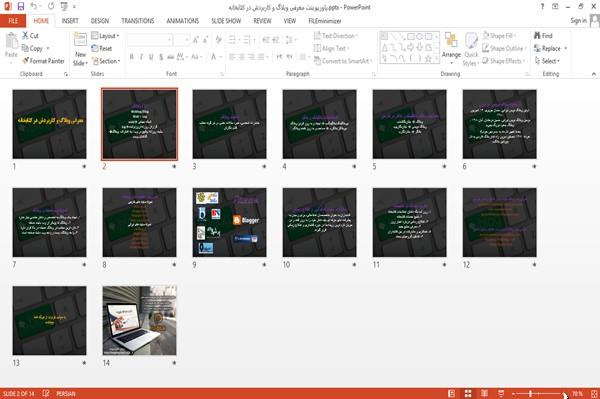
Task: Expand the Copy dropdown arrow
Action: click(48, 49)
